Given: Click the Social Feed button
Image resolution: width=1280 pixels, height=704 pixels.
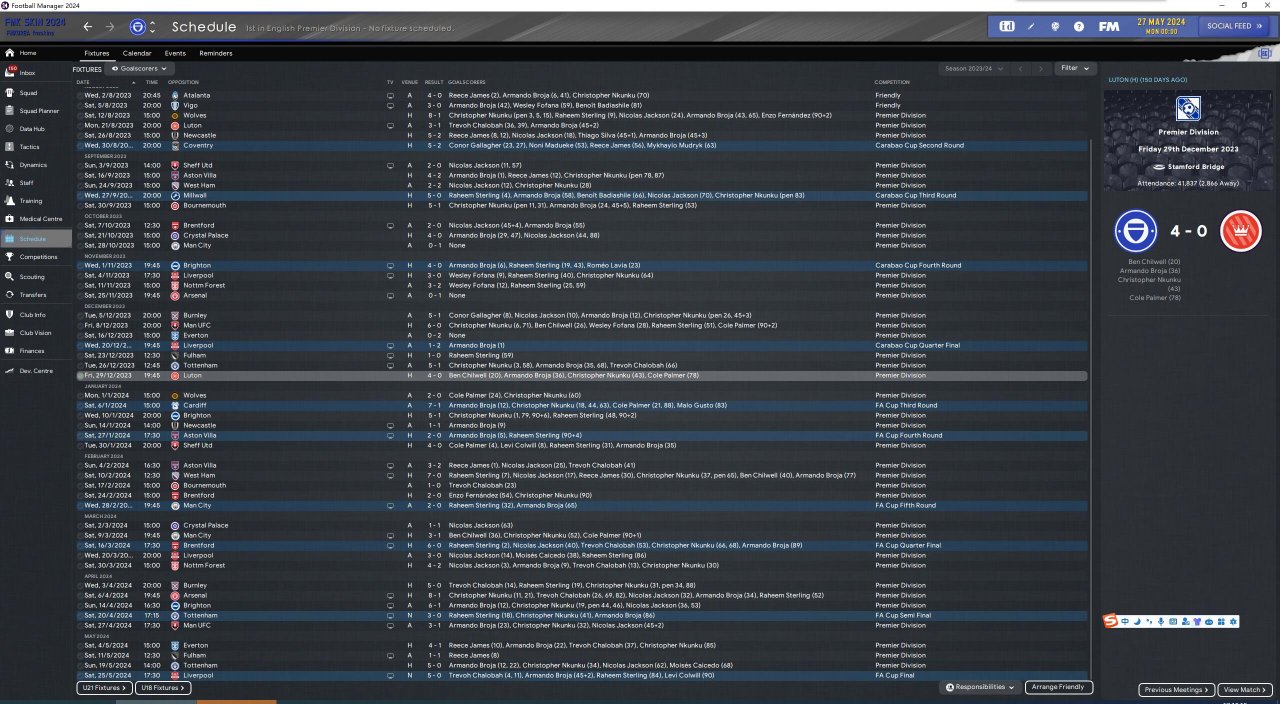Looking at the screenshot, I should point(1232,26).
